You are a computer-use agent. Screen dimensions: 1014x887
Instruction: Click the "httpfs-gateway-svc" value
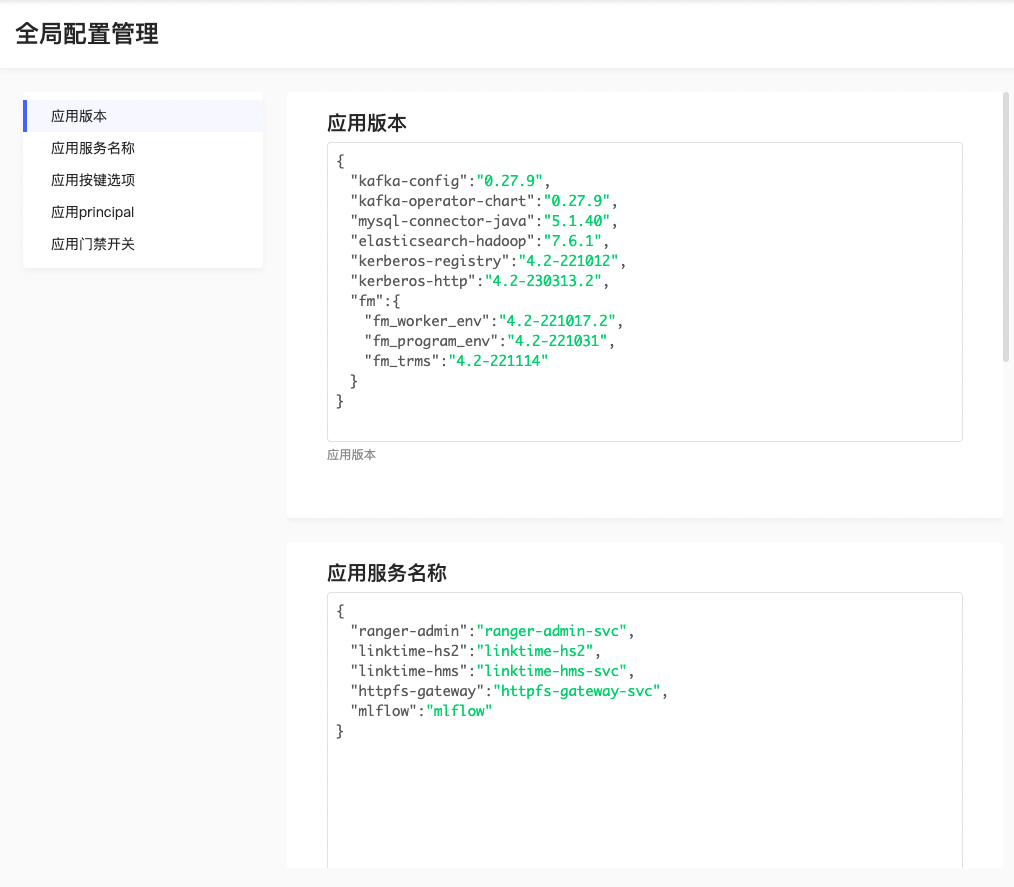(x=577, y=691)
